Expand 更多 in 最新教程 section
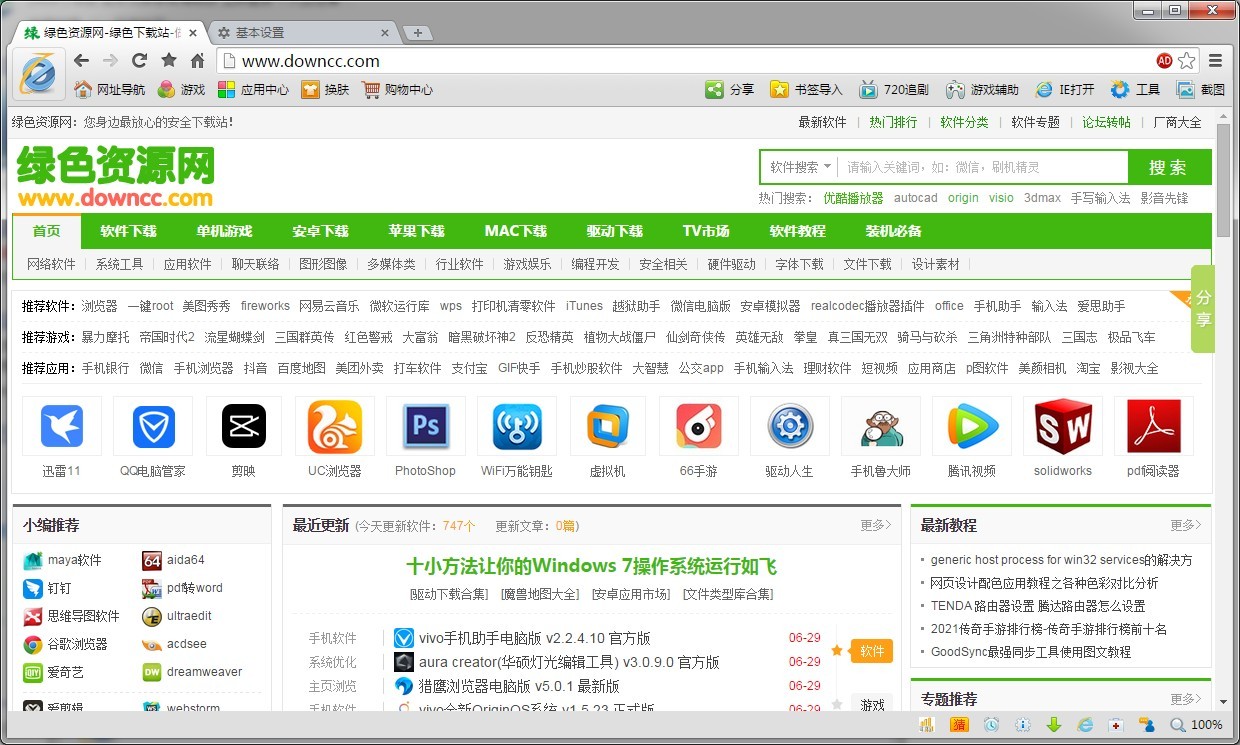The width and height of the screenshot is (1240, 745). point(1185,525)
